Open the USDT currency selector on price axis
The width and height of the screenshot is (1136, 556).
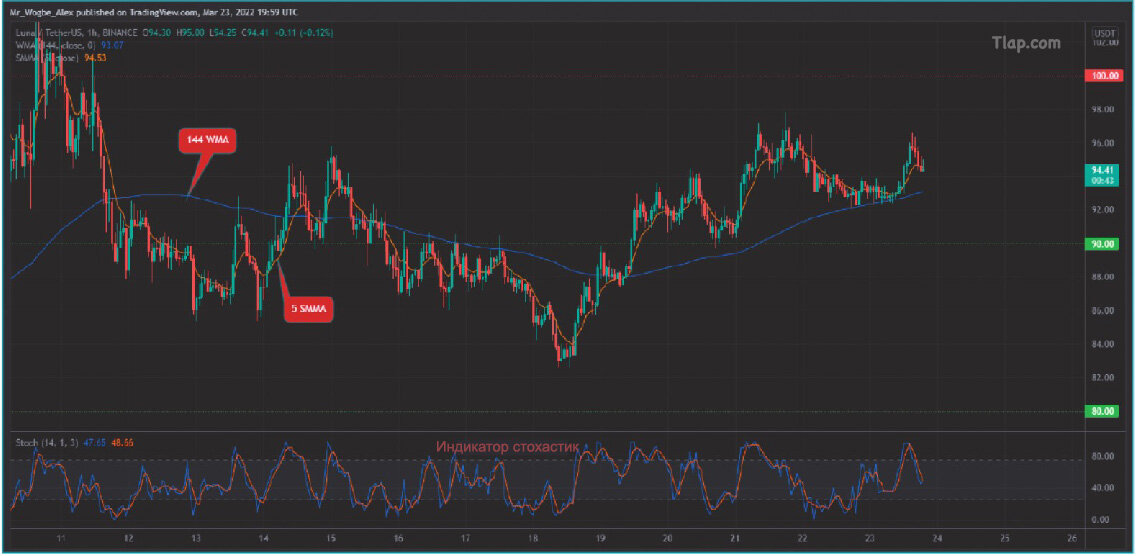(x=1104, y=33)
